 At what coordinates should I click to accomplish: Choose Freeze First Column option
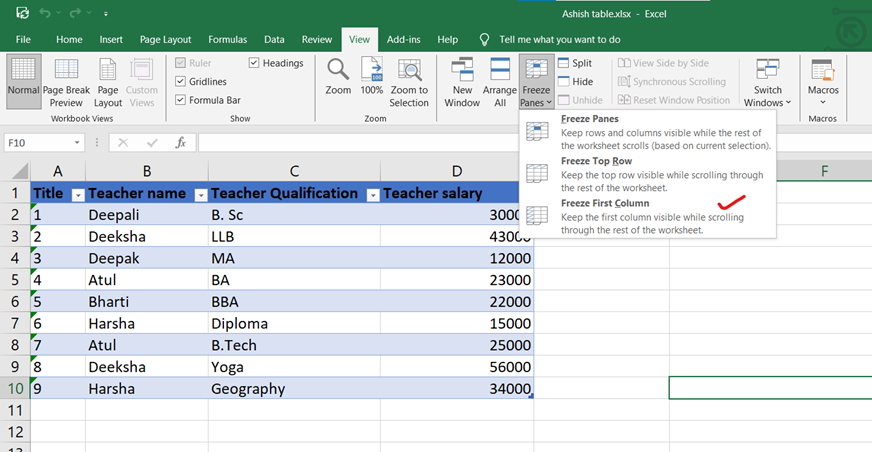point(605,204)
